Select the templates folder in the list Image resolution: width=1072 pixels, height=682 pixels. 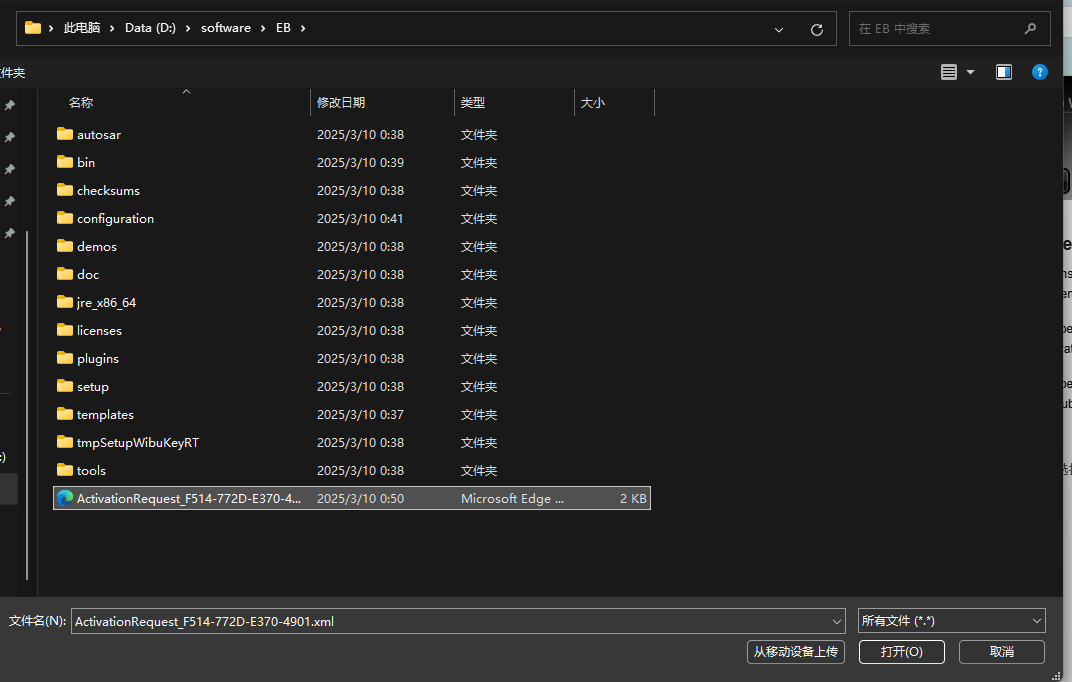coord(104,414)
